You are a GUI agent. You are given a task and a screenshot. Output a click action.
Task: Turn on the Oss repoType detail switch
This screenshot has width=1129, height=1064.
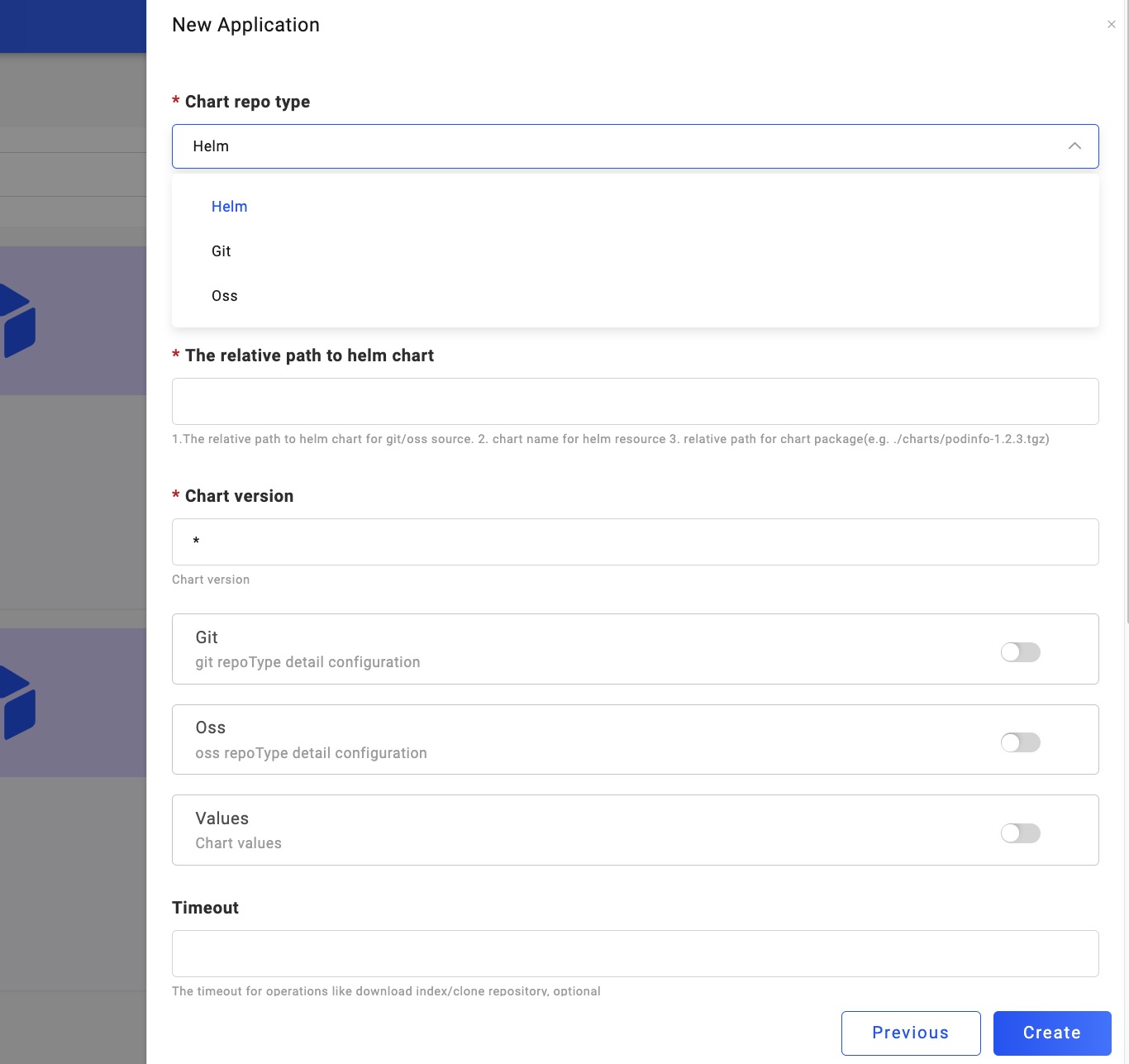click(1020, 742)
